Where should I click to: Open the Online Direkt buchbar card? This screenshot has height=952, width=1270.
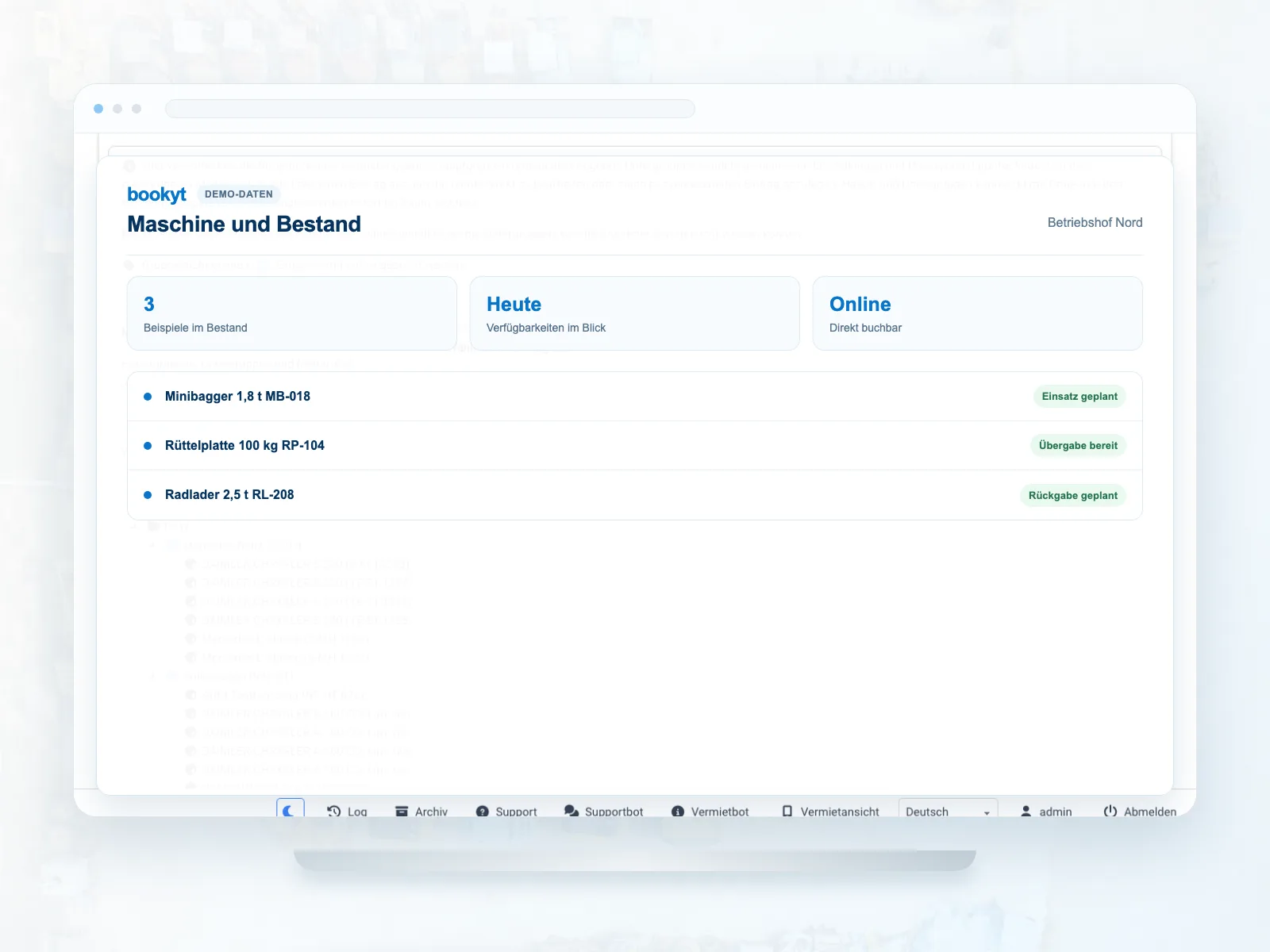click(977, 313)
